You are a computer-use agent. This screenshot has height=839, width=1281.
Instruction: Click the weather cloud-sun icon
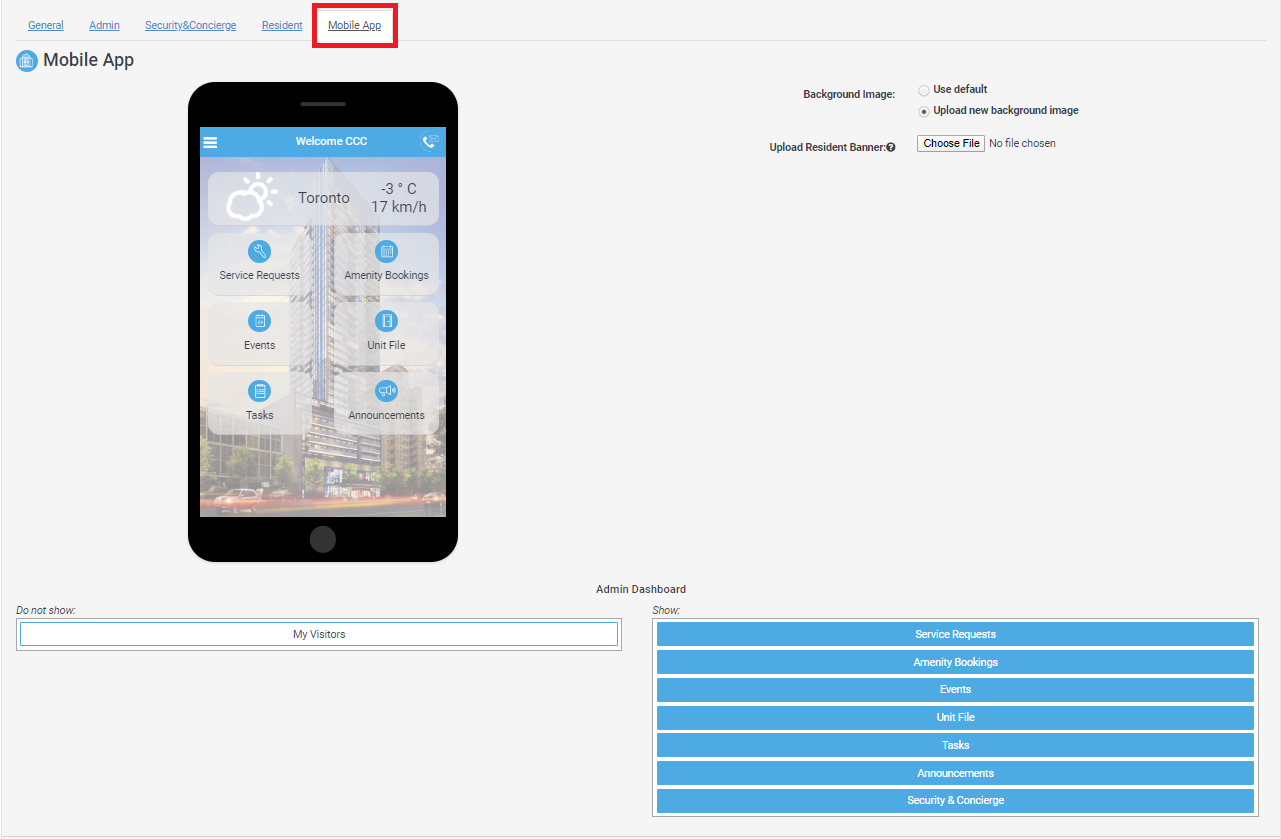click(251, 197)
